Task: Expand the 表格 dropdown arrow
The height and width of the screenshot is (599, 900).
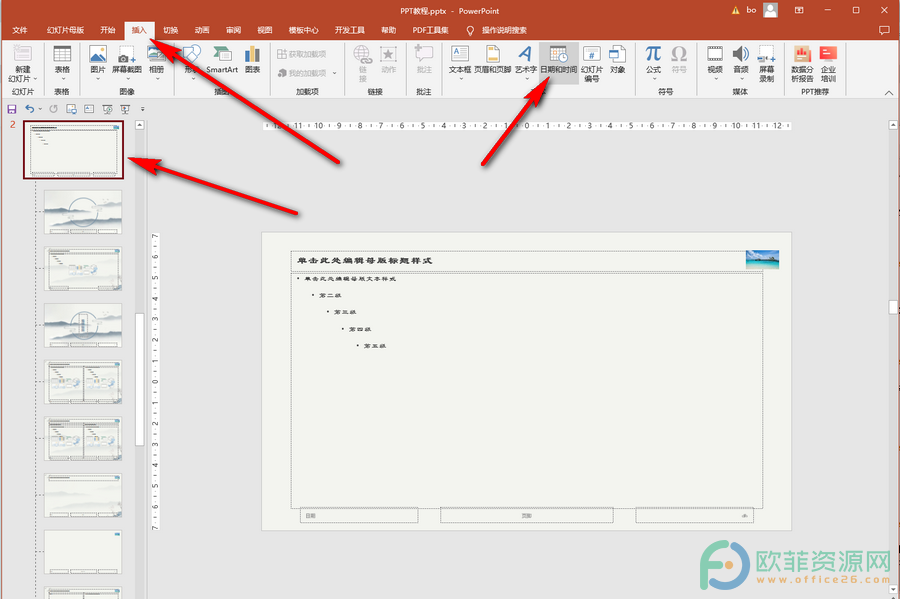Action: click(62, 79)
